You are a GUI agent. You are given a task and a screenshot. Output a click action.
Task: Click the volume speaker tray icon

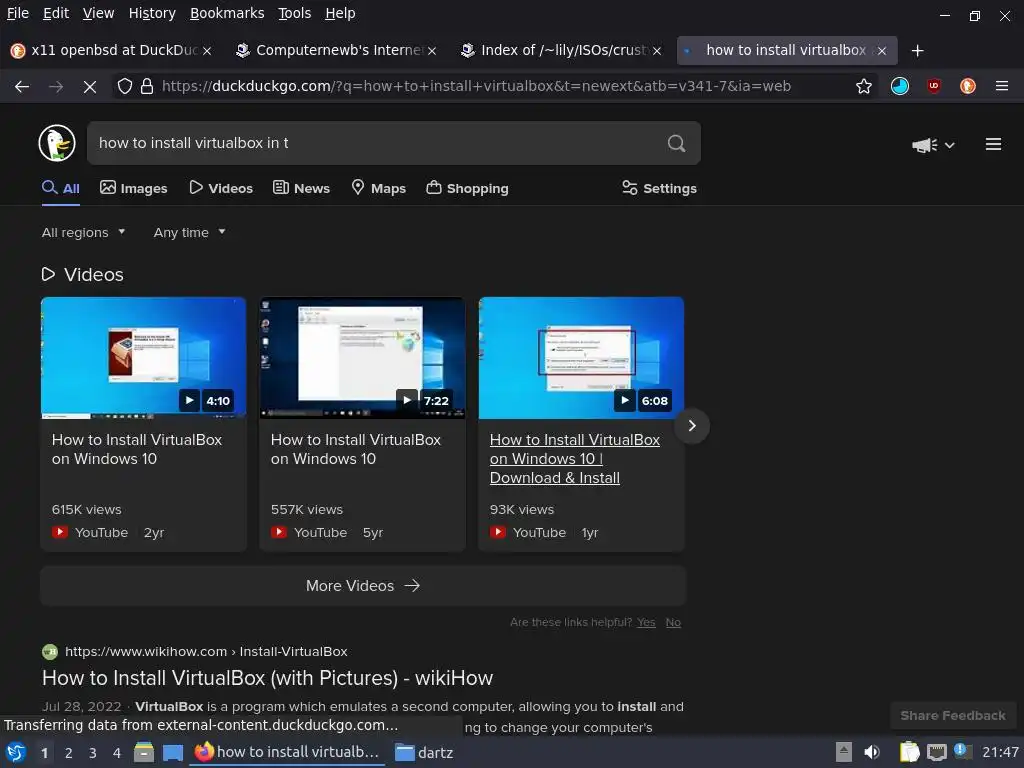pos(871,752)
